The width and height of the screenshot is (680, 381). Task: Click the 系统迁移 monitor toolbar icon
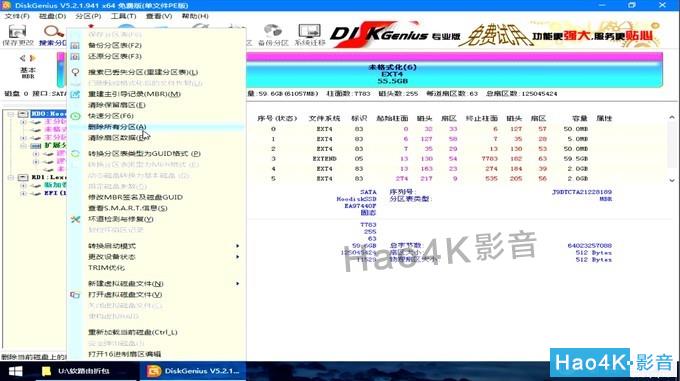point(310,36)
